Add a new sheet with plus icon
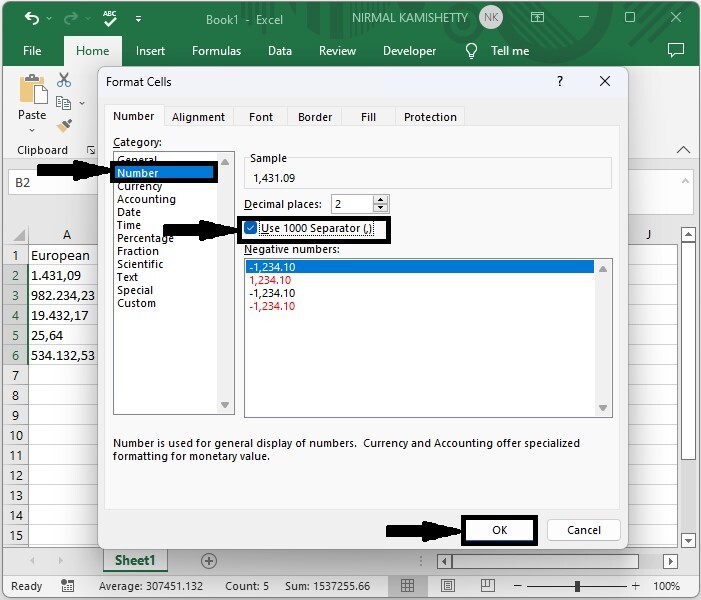The image size is (701, 600). (209, 561)
